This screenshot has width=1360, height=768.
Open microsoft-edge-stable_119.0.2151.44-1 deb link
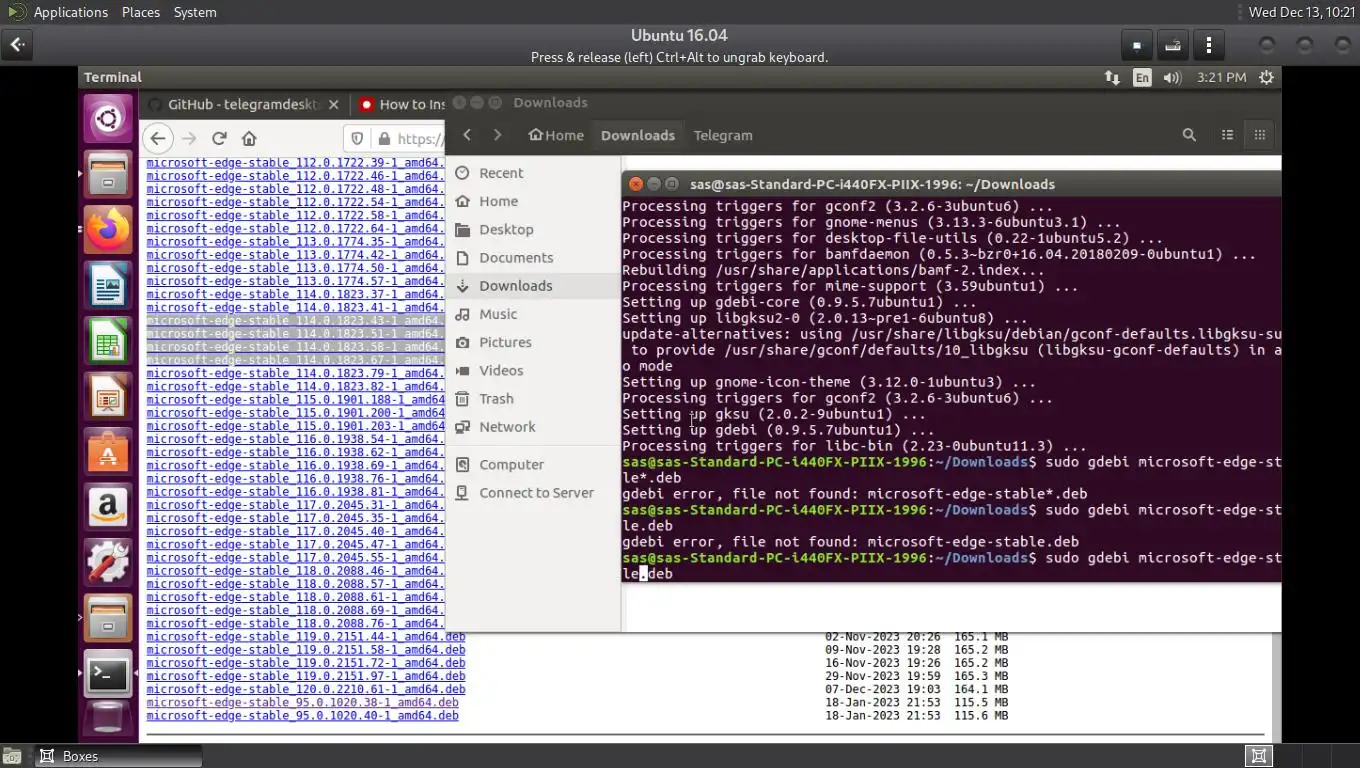[306, 636]
